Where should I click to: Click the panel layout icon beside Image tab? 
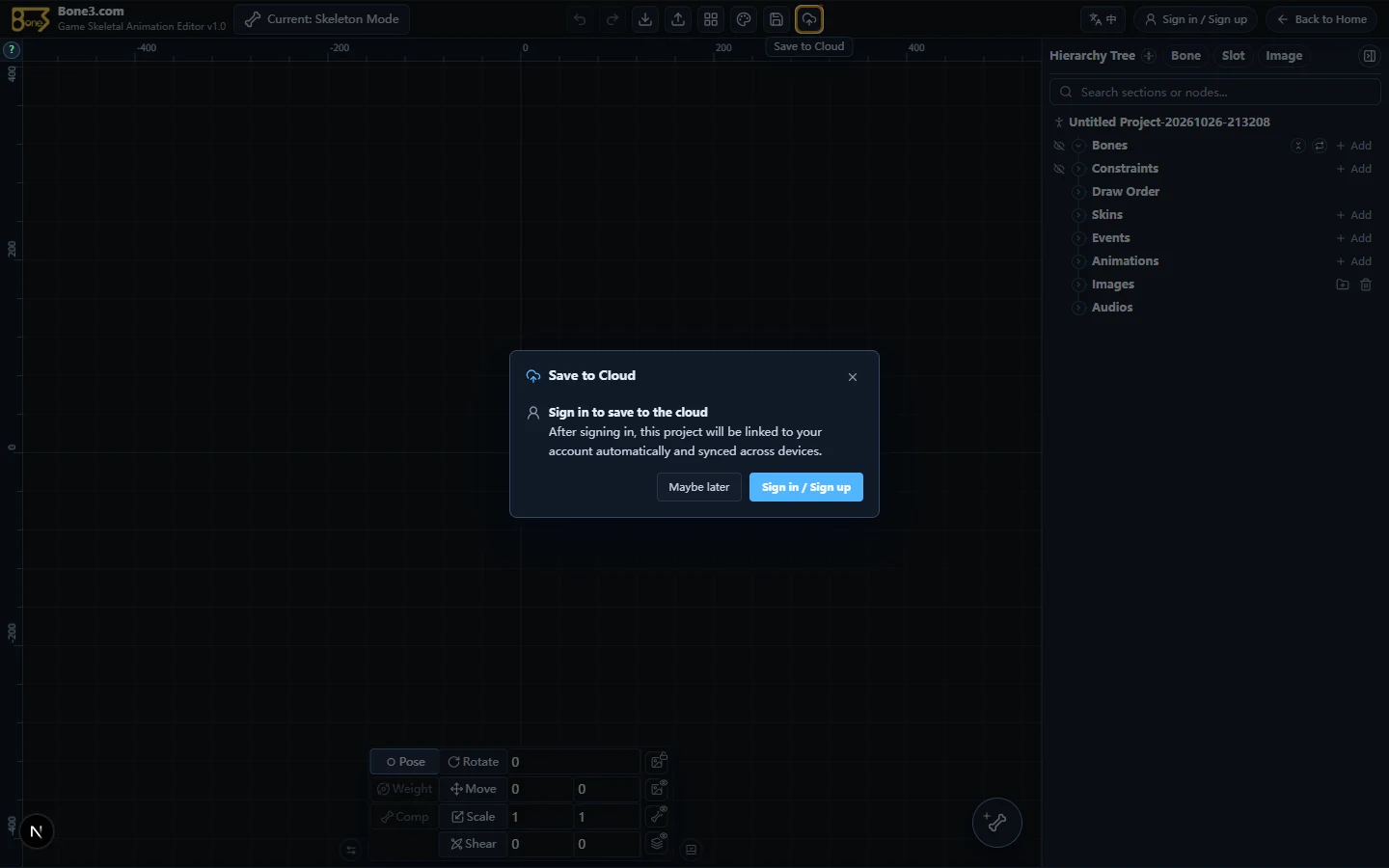(1369, 56)
